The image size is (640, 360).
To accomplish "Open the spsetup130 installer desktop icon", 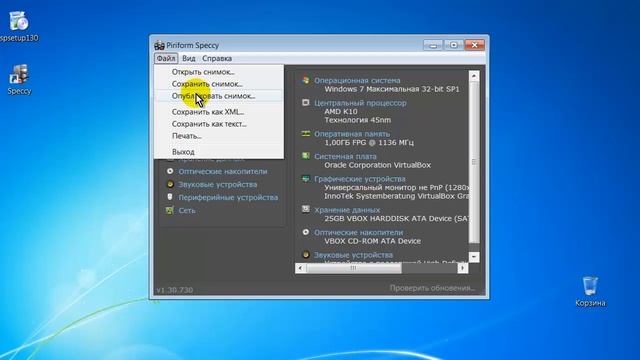I will pyautogui.click(x=18, y=26).
